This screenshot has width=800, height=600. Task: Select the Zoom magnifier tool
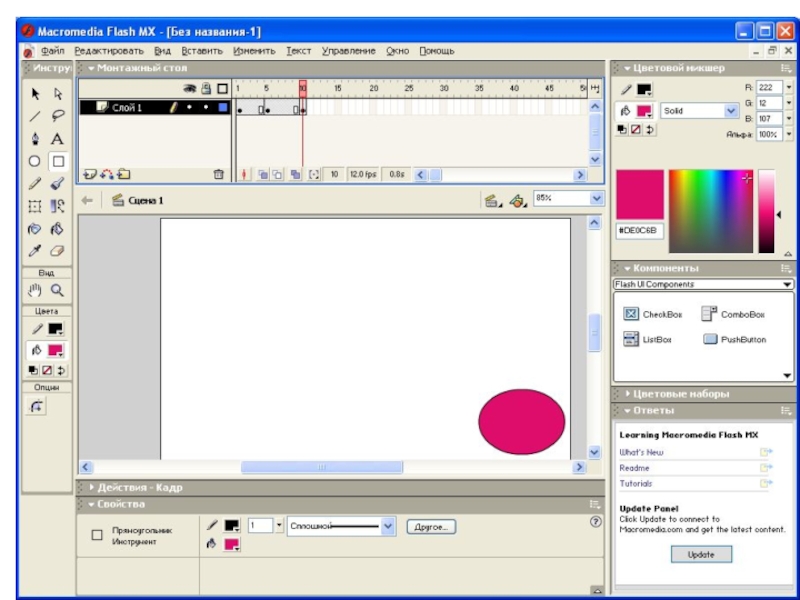tap(58, 291)
